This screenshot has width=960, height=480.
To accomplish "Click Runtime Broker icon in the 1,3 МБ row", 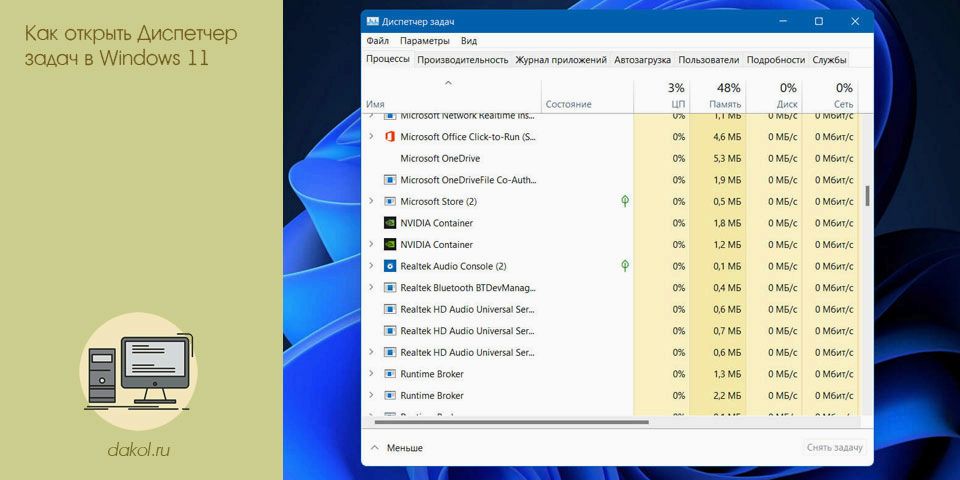I will click(389, 374).
